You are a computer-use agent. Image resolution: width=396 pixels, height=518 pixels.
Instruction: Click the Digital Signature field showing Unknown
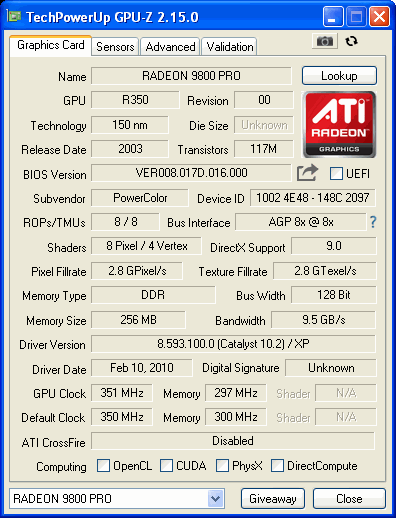click(x=331, y=368)
